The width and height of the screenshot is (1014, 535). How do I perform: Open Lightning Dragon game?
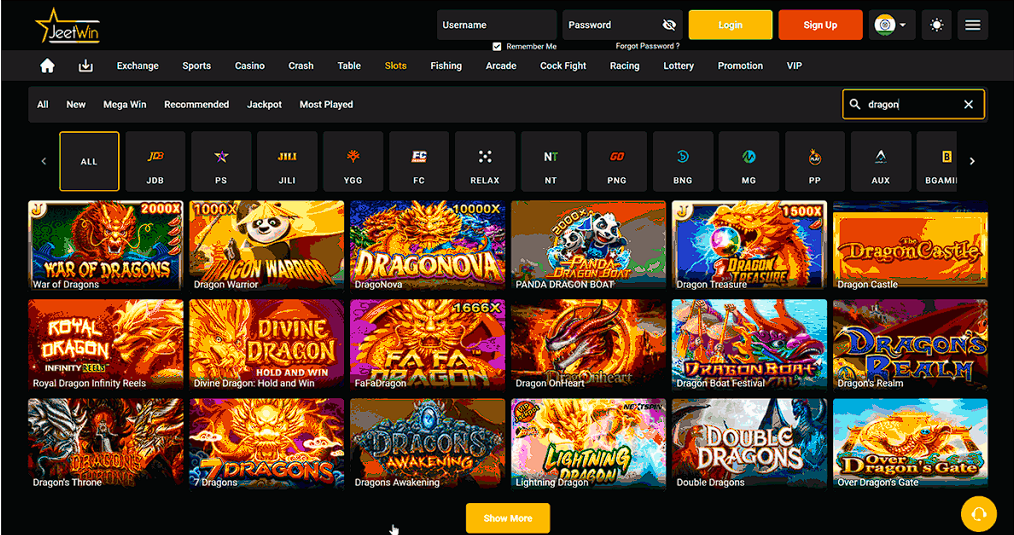588,442
